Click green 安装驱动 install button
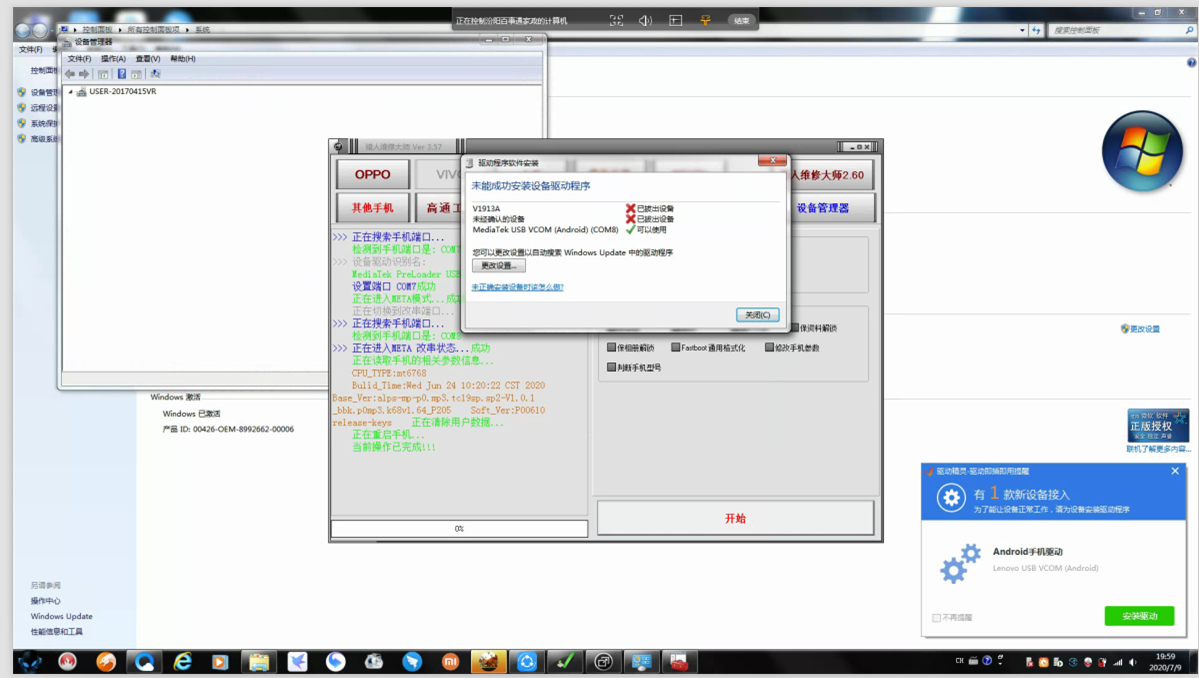Image resolution: width=1199 pixels, height=678 pixels. pos(1139,616)
